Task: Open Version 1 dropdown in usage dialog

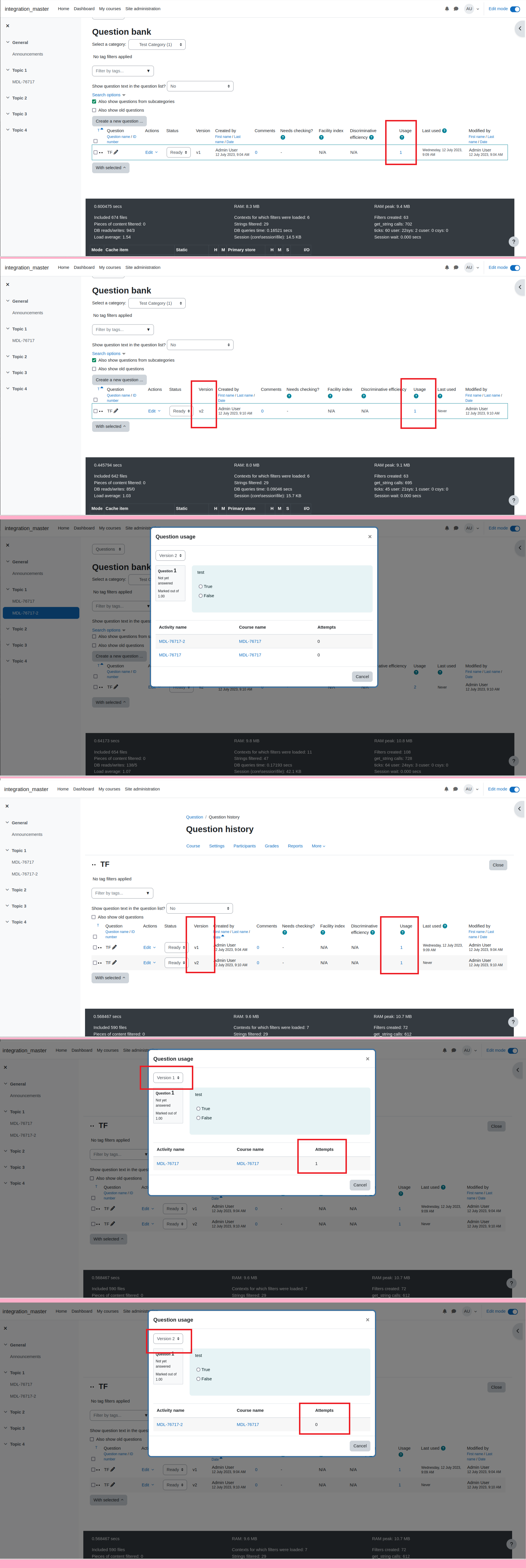Action: tap(168, 1077)
